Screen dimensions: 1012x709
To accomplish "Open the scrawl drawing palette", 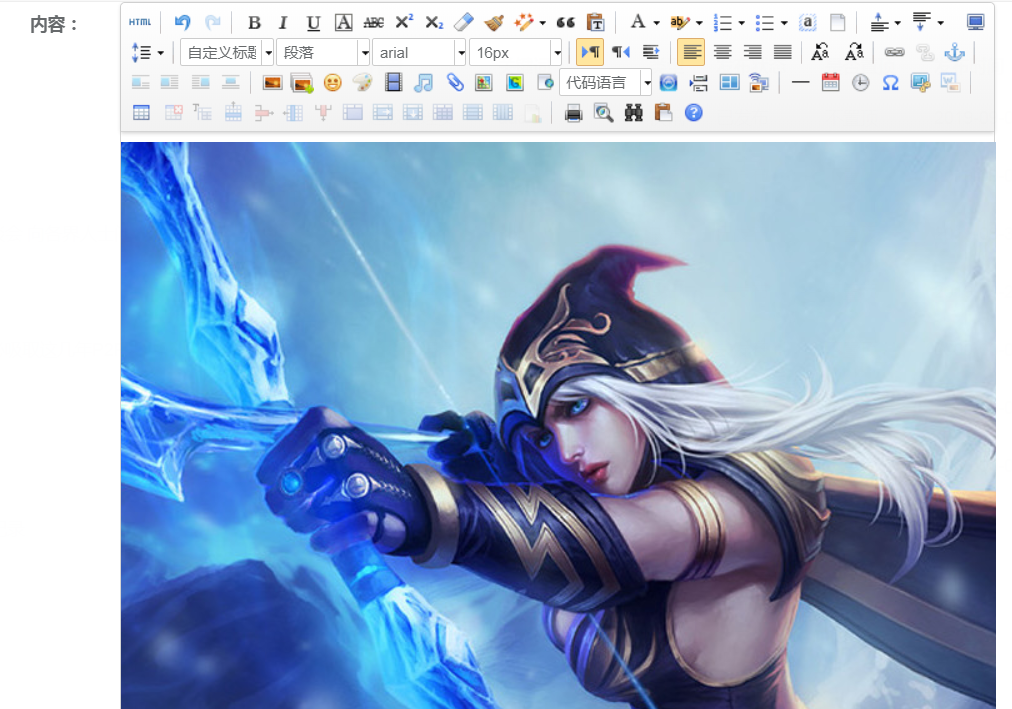I will (x=363, y=83).
